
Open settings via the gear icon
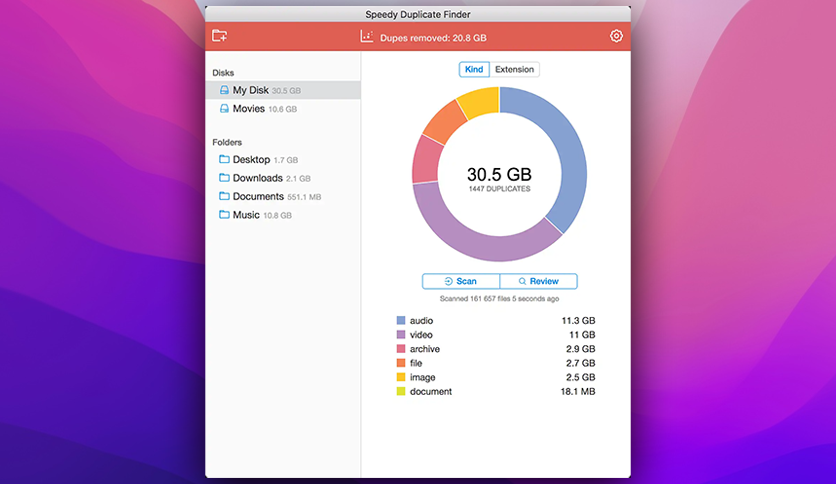[616, 36]
